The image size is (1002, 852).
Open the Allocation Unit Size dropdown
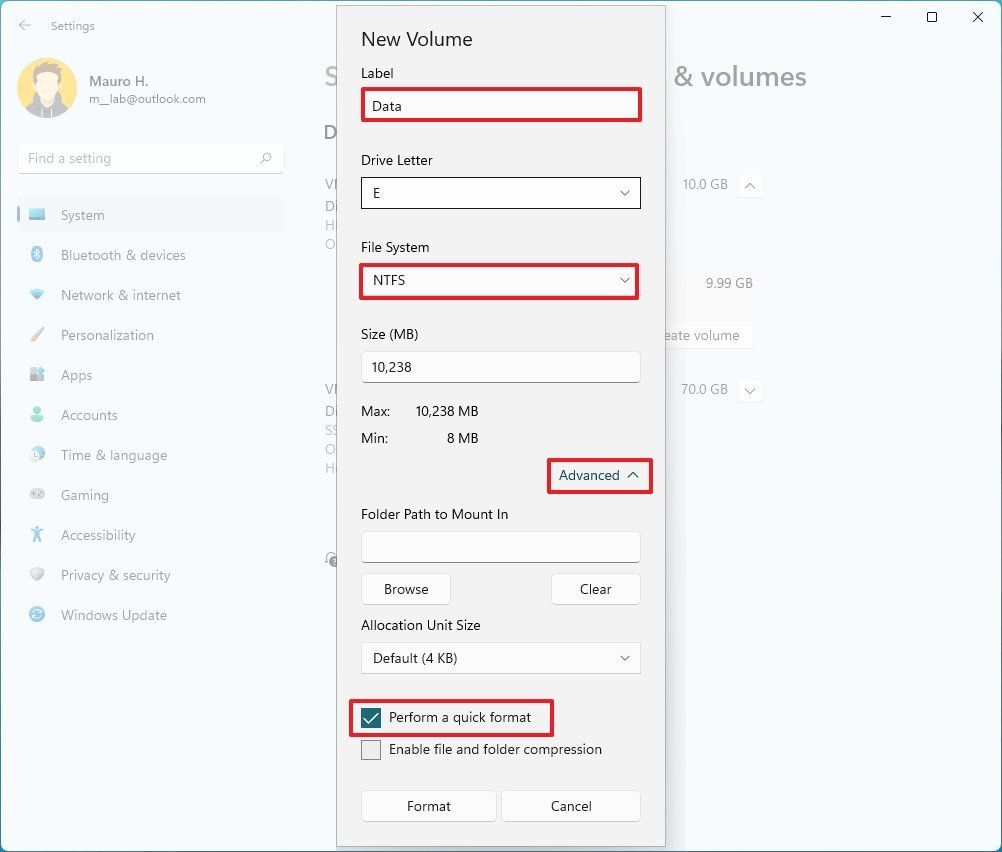[500, 658]
